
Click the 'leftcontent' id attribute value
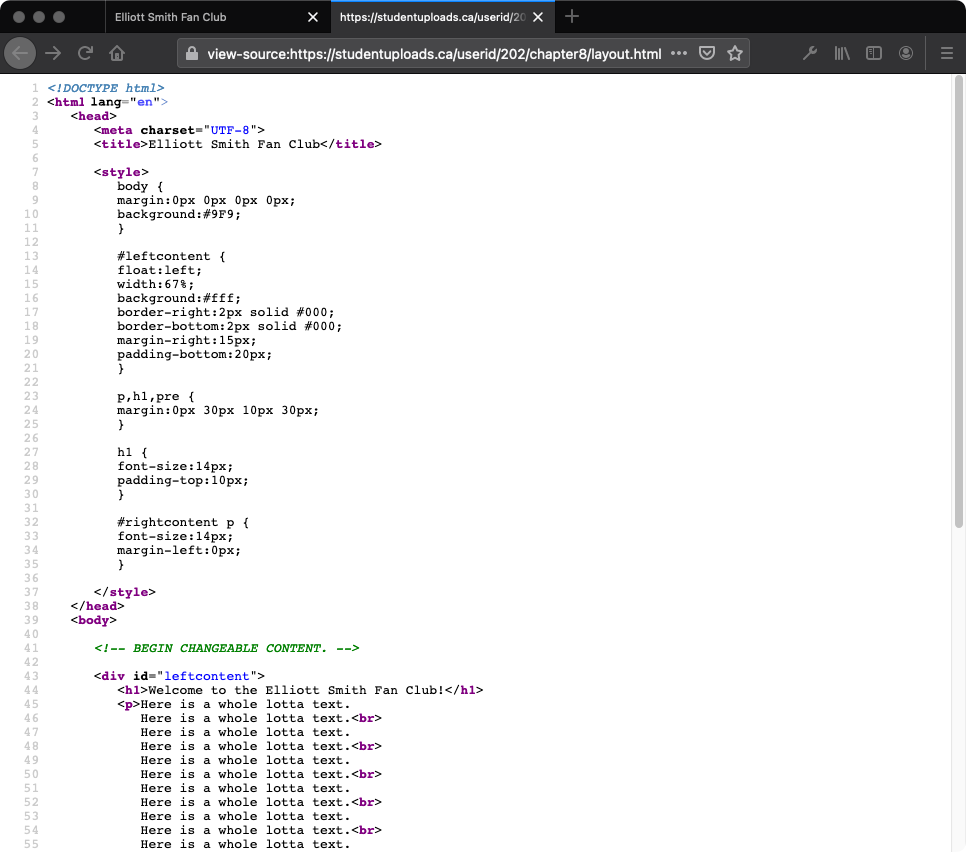(x=206, y=676)
